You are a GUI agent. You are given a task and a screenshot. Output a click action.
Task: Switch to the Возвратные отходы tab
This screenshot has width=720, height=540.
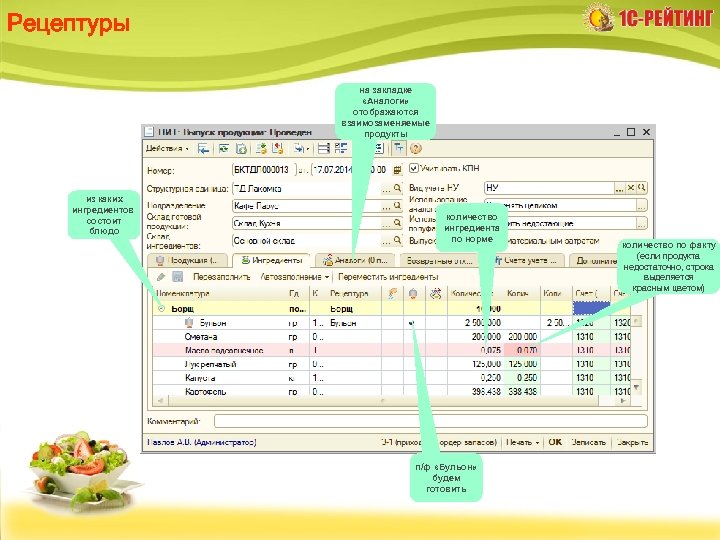(439, 260)
